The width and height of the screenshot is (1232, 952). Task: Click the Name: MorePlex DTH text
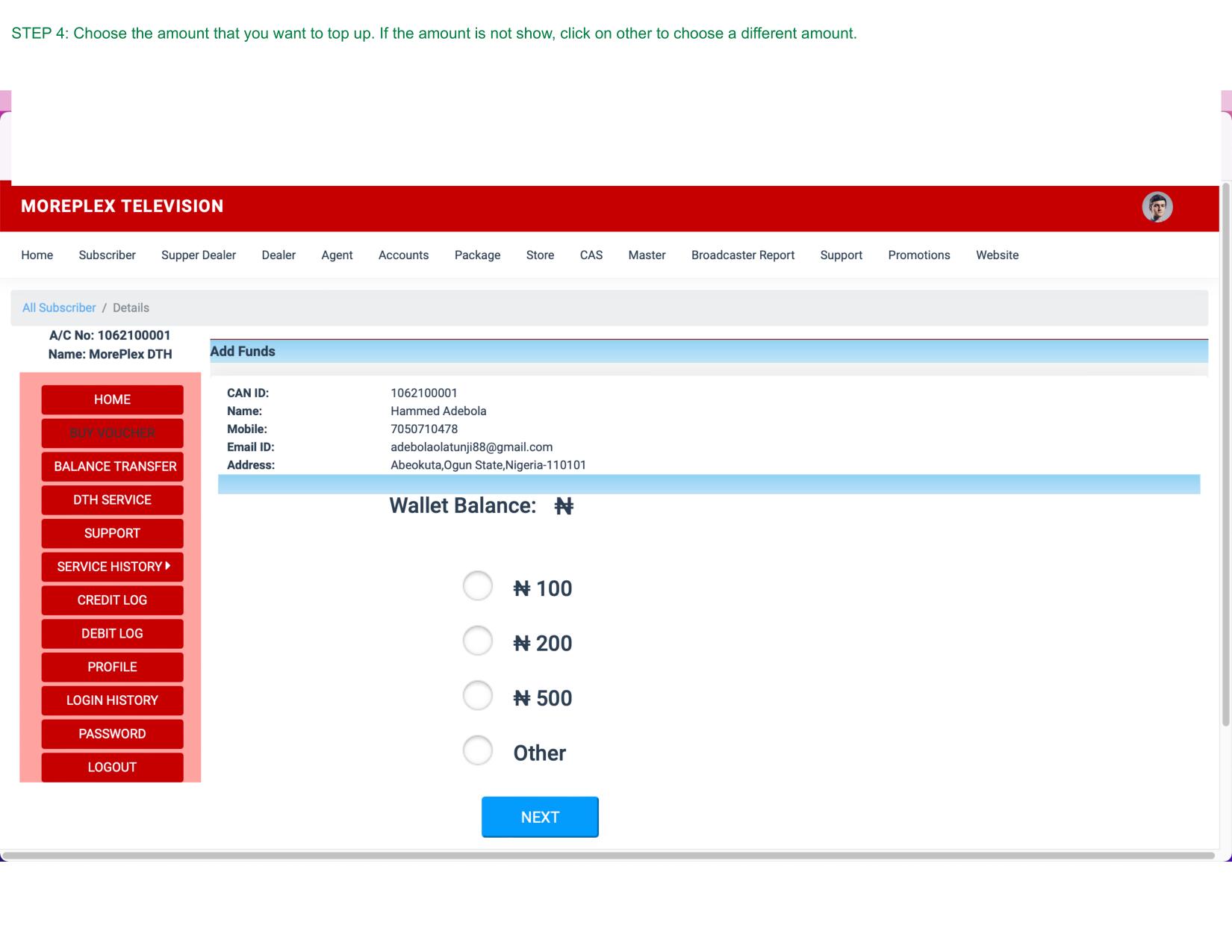tap(110, 355)
